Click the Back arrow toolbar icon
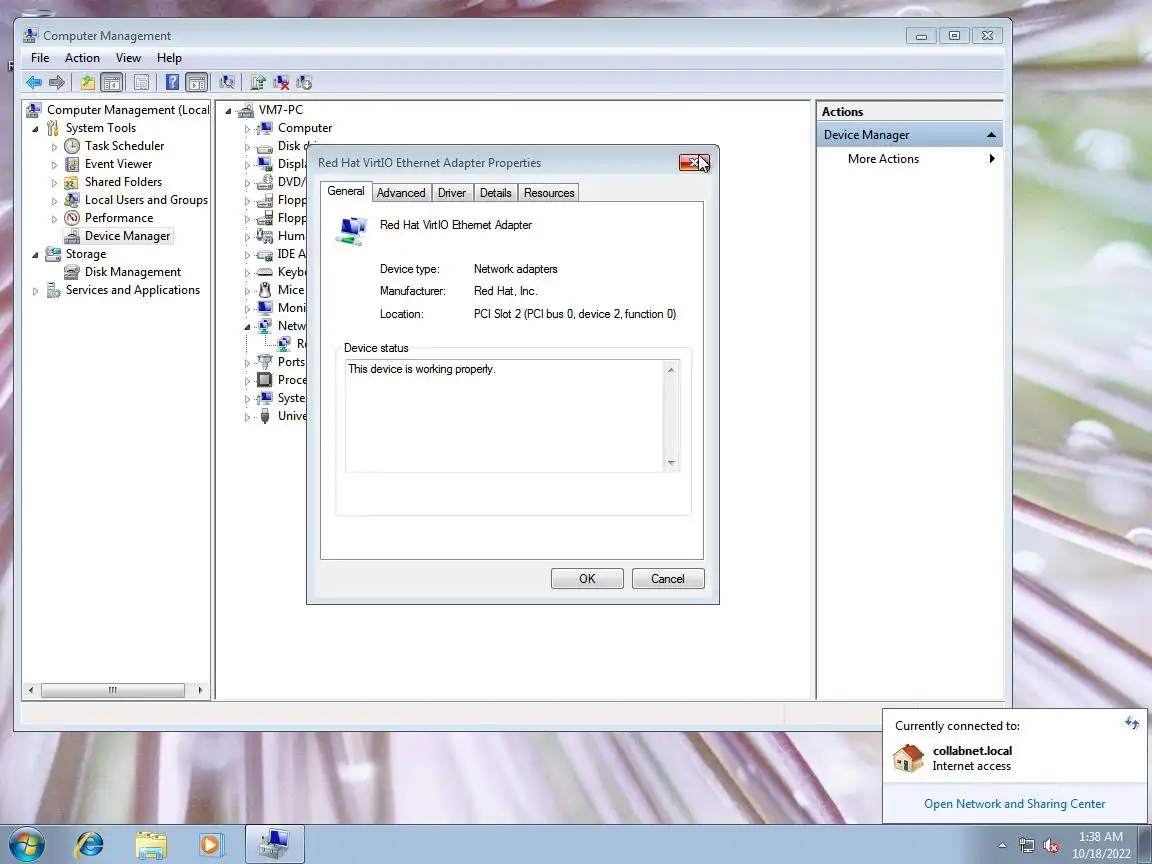The image size is (1152, 864). pos(34,82)
